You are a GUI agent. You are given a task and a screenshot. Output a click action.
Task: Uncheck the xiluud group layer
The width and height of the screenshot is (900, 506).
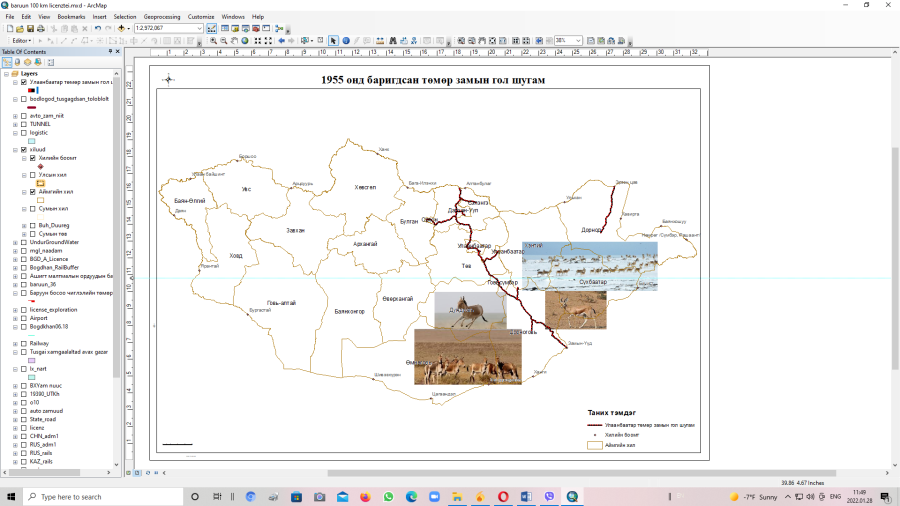[24, 149]
